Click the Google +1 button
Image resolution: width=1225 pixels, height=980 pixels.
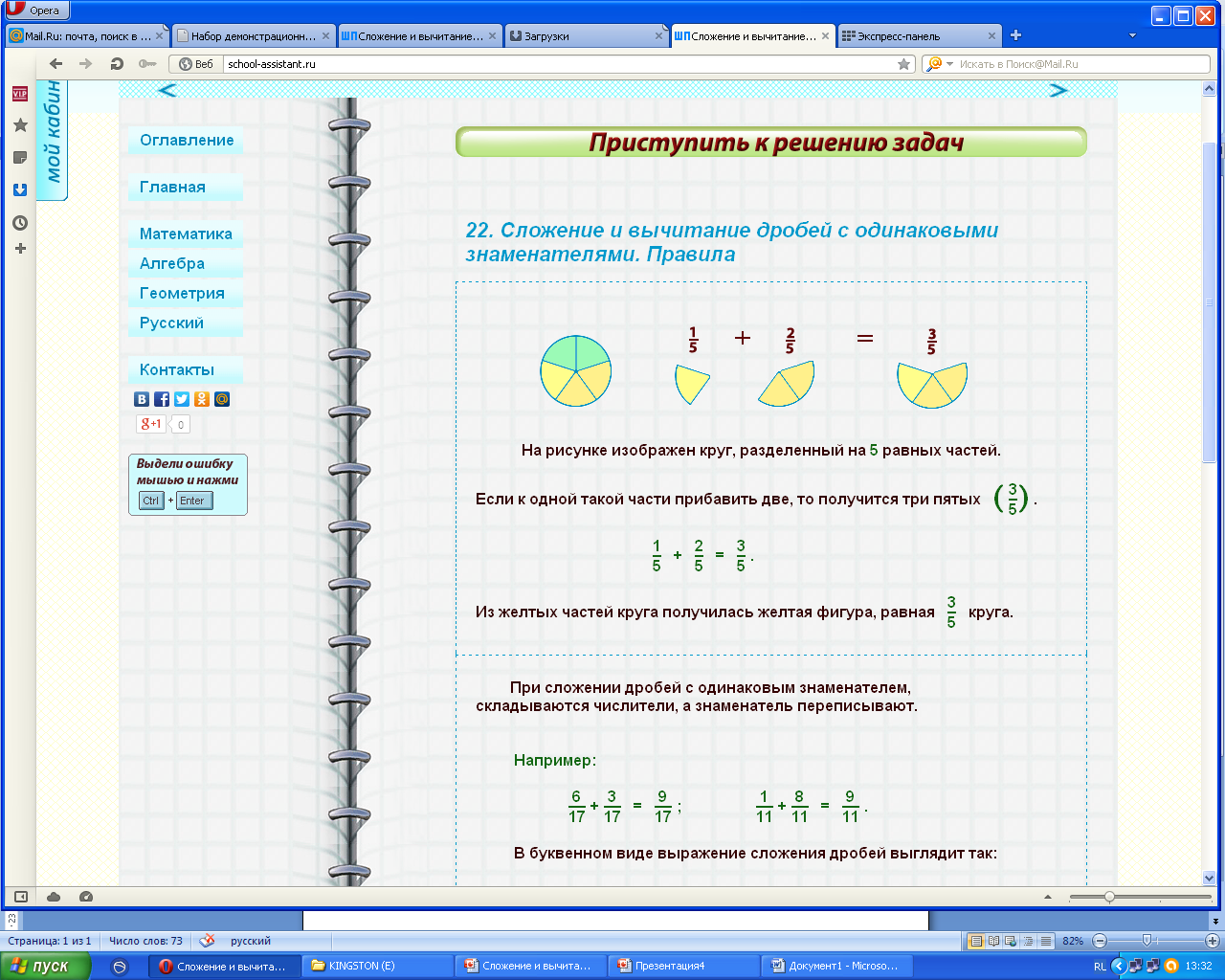pyautogui.click(x=151, y=424)
